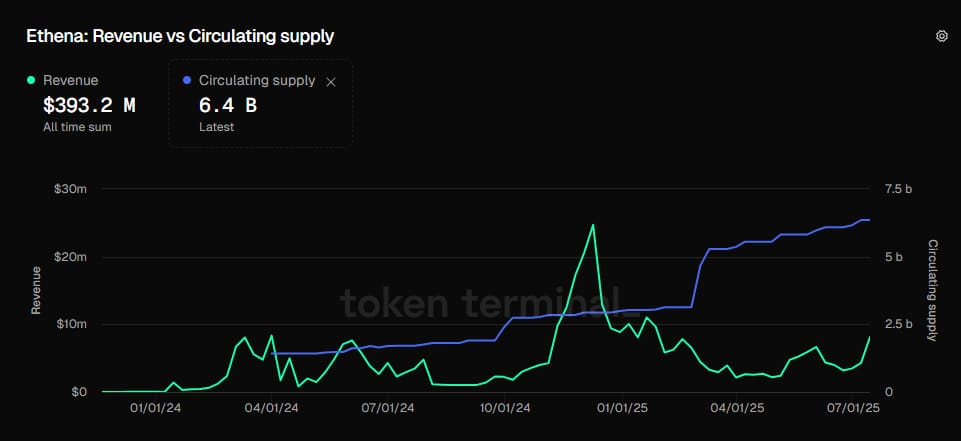Toggle the Revenue legend label
The image size is (961, 441).
click(x=70, y=80)
